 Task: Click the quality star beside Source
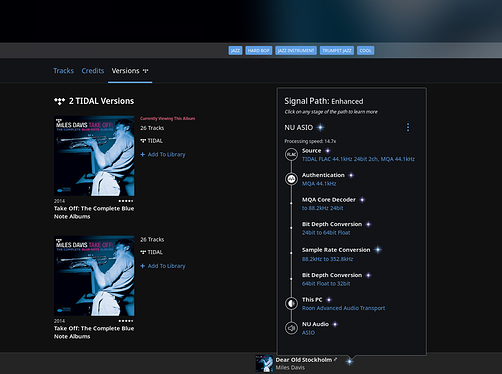(x=328, y=151)
